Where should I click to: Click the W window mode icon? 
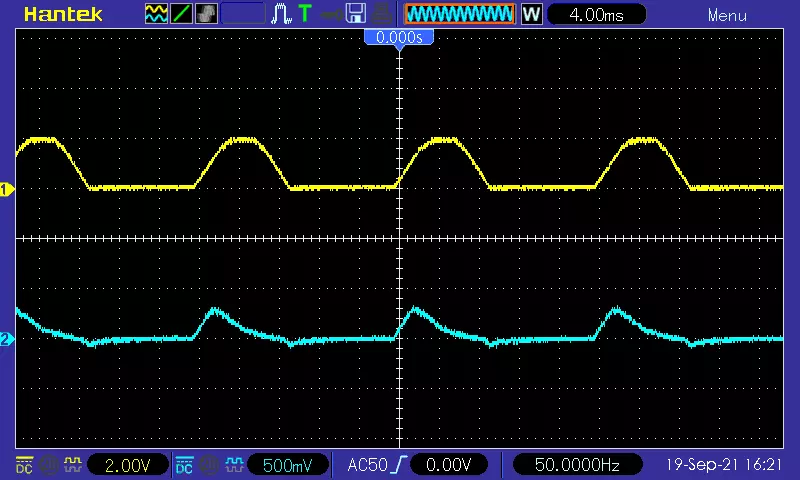coord(531,14)
